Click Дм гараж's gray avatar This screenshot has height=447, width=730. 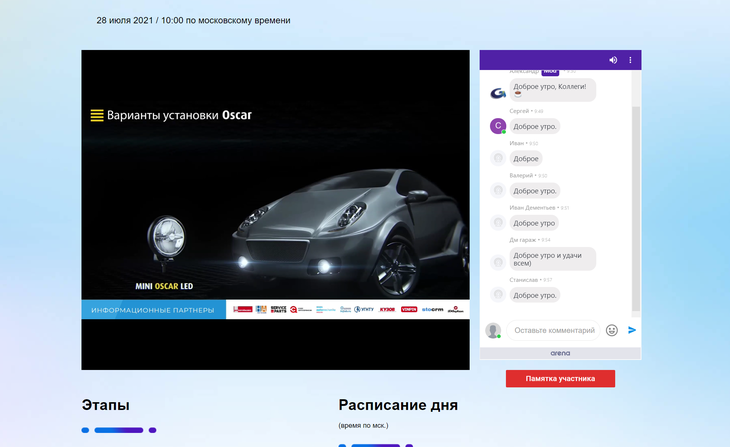(498, 262)
